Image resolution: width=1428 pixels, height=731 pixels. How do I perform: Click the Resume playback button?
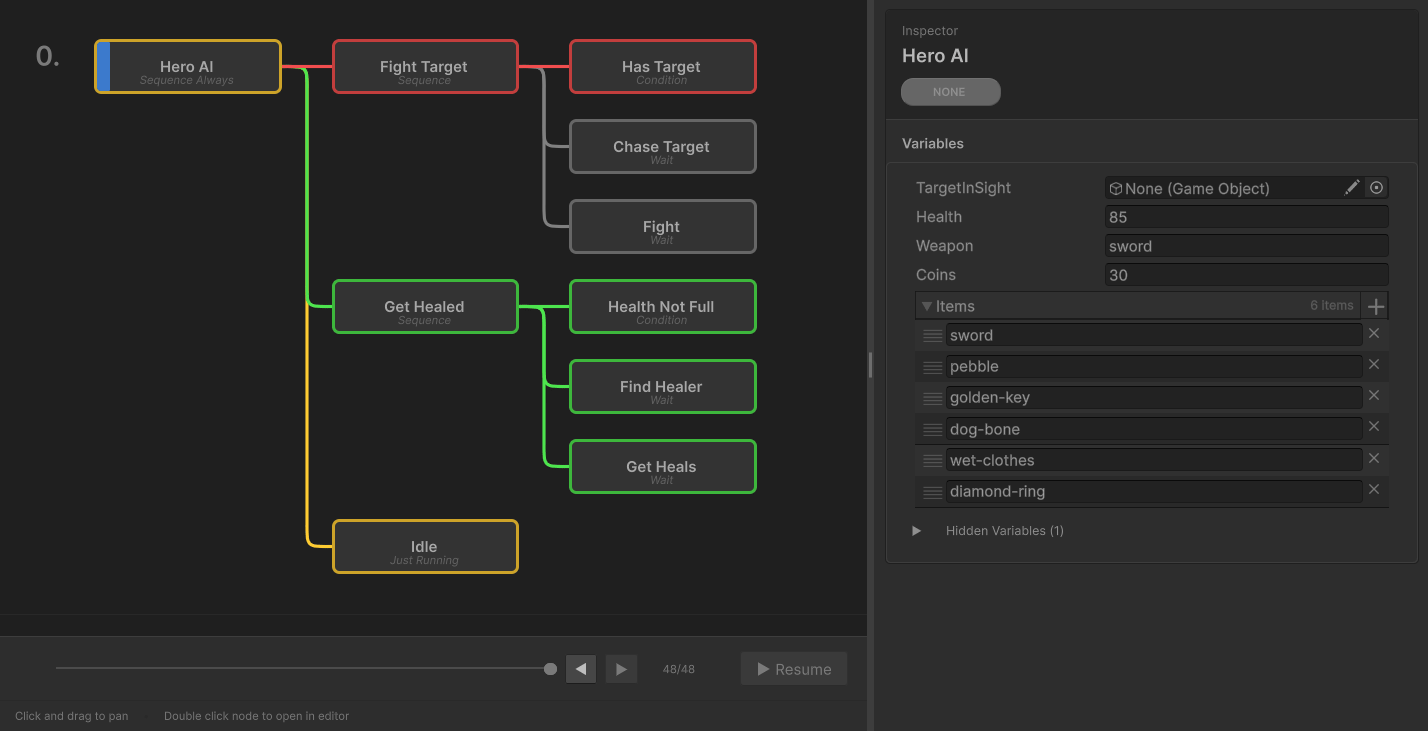[793, 668]
